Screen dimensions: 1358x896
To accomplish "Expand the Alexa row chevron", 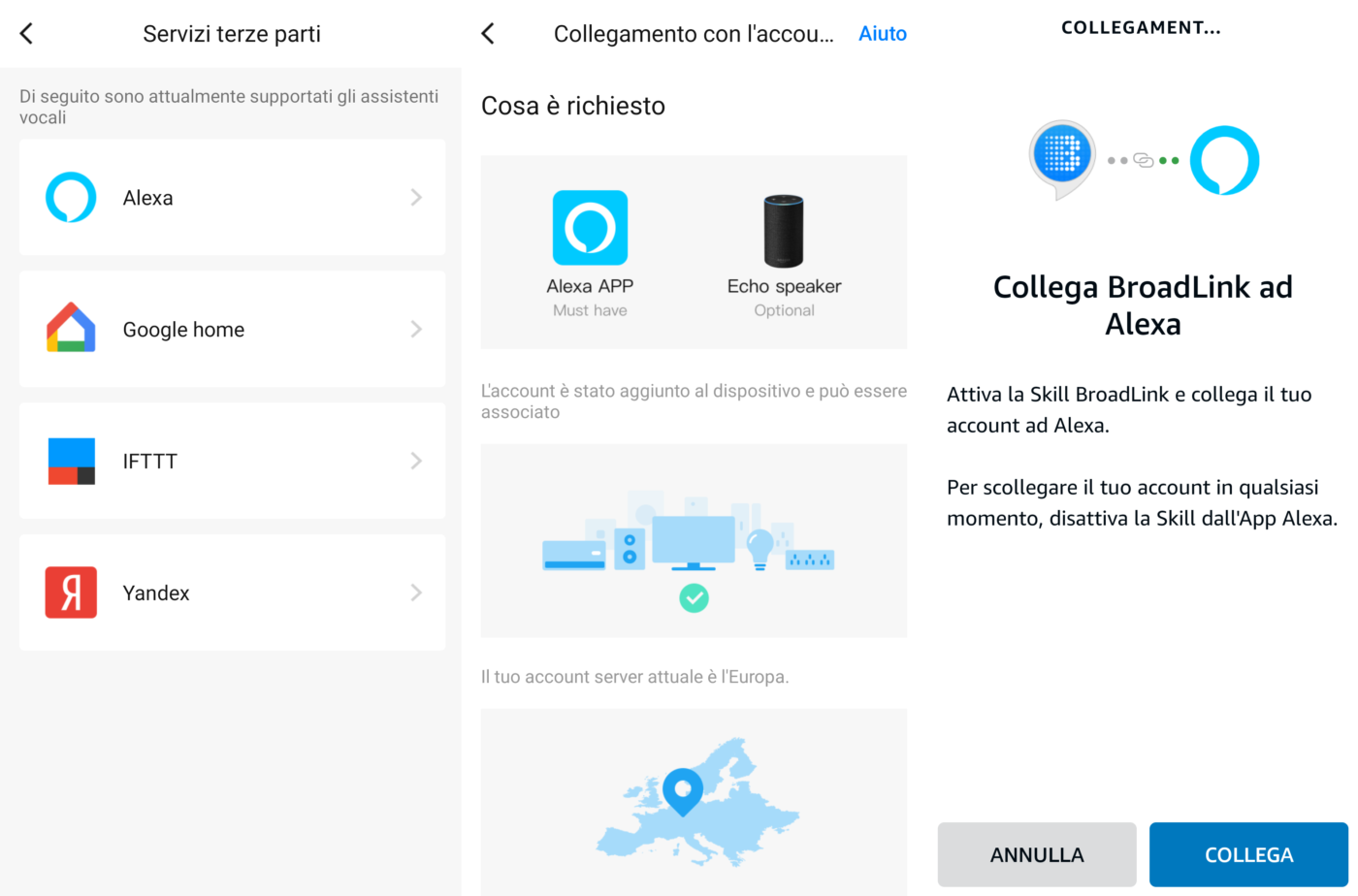I will (x=416, y=198).
